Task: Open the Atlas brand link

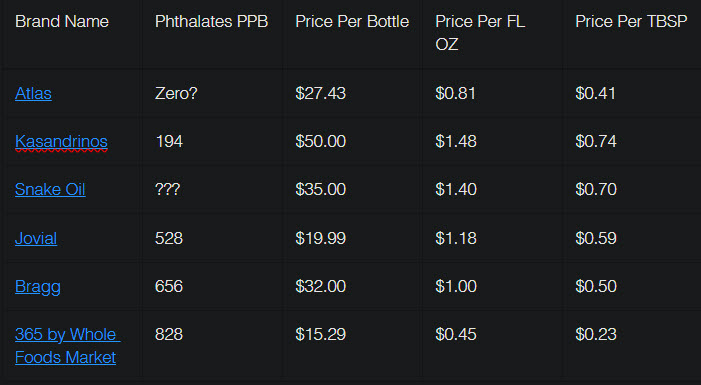Action: (x=33, y=93)
